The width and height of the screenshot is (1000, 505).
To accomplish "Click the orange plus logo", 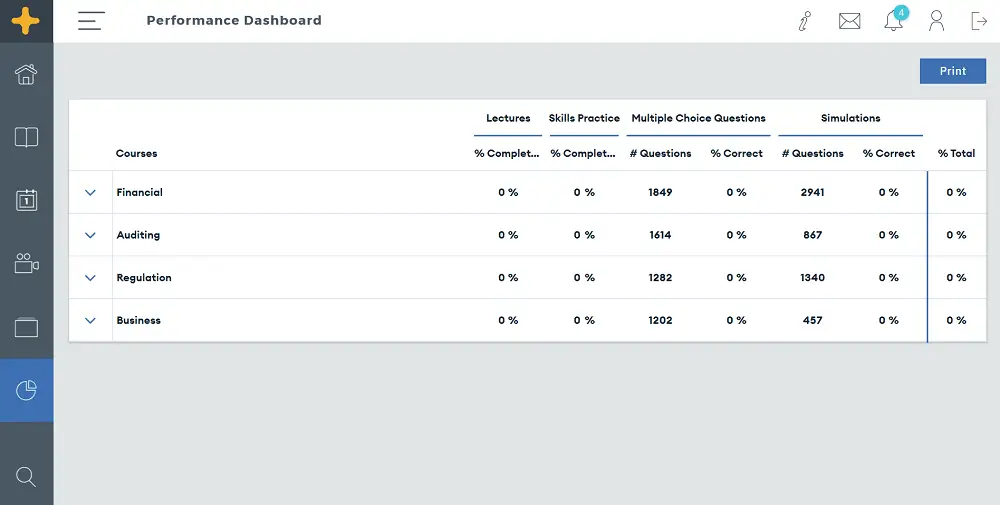I will point(26,21).
